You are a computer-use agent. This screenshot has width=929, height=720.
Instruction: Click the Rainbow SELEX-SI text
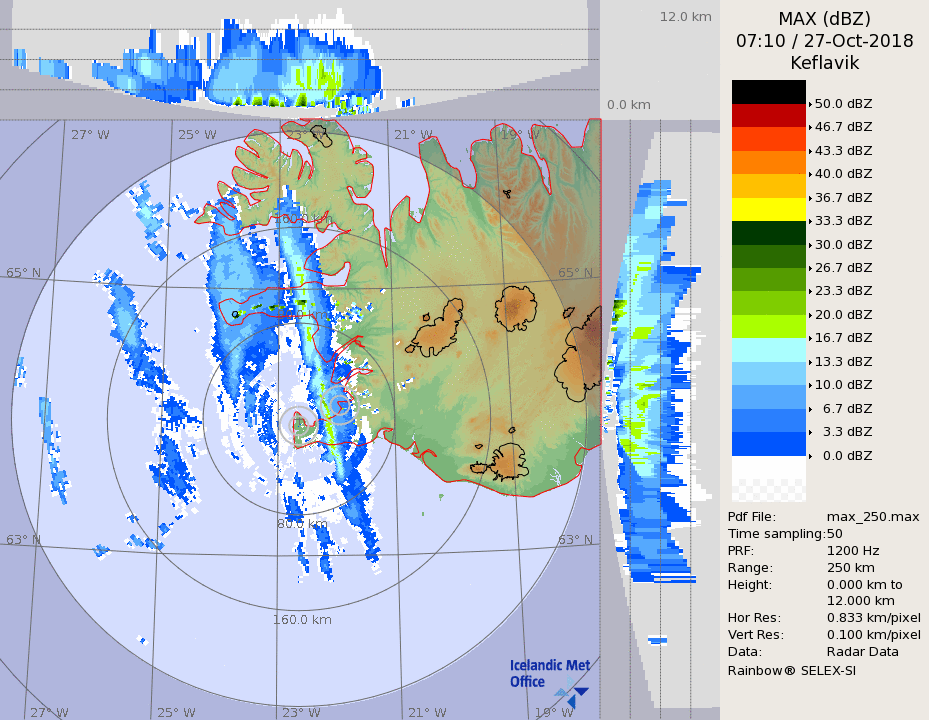tap(791, 670)
